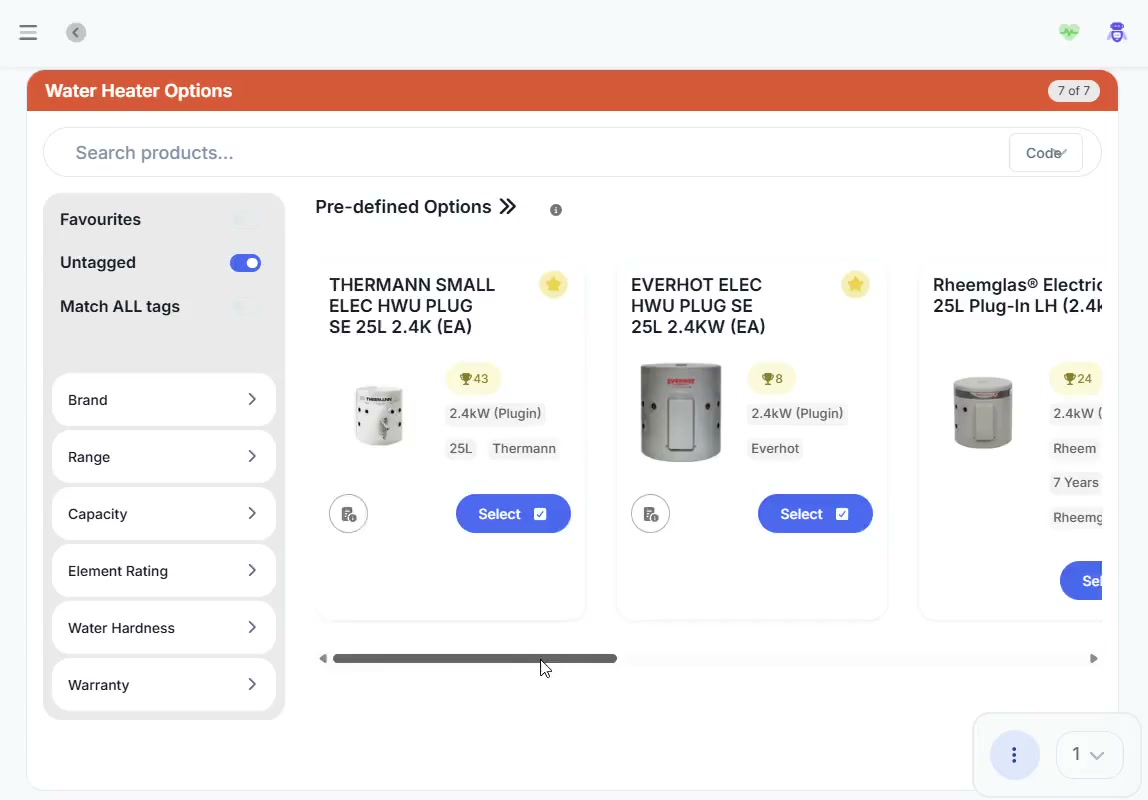Screen dimensions: 1148x800
Task: Click the Thermann heater product image
Action: [379, 415]
